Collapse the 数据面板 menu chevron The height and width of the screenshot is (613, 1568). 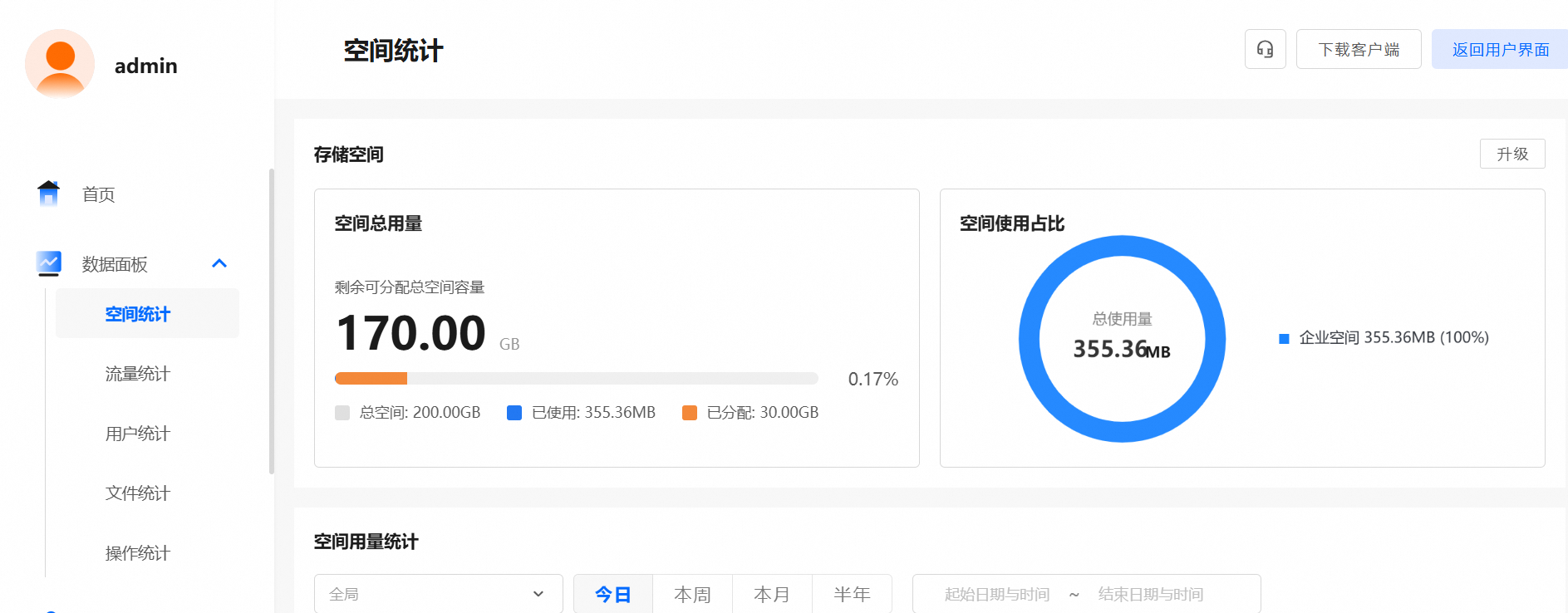(219, 263)
